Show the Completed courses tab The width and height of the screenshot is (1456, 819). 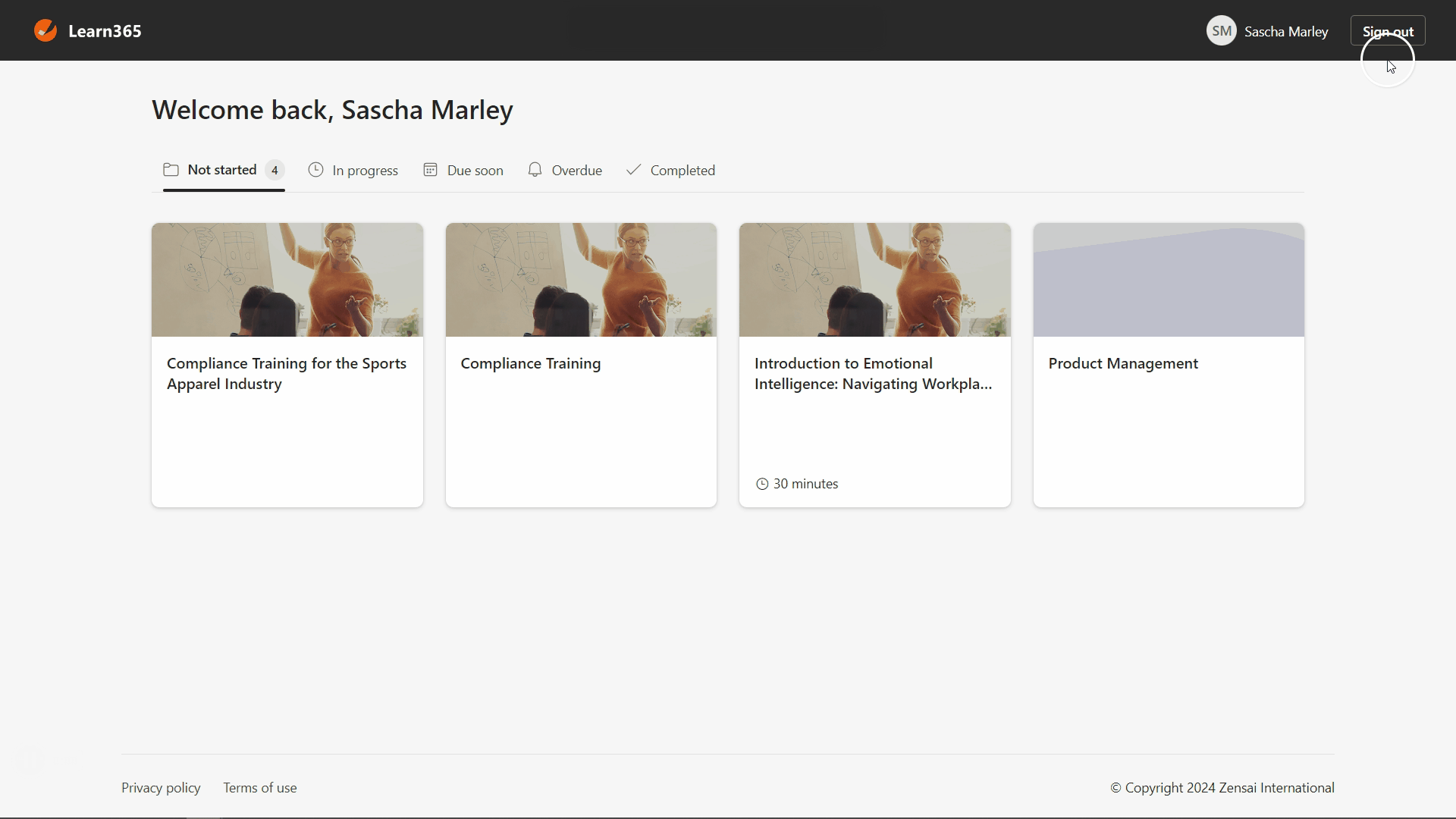(682, 171)
